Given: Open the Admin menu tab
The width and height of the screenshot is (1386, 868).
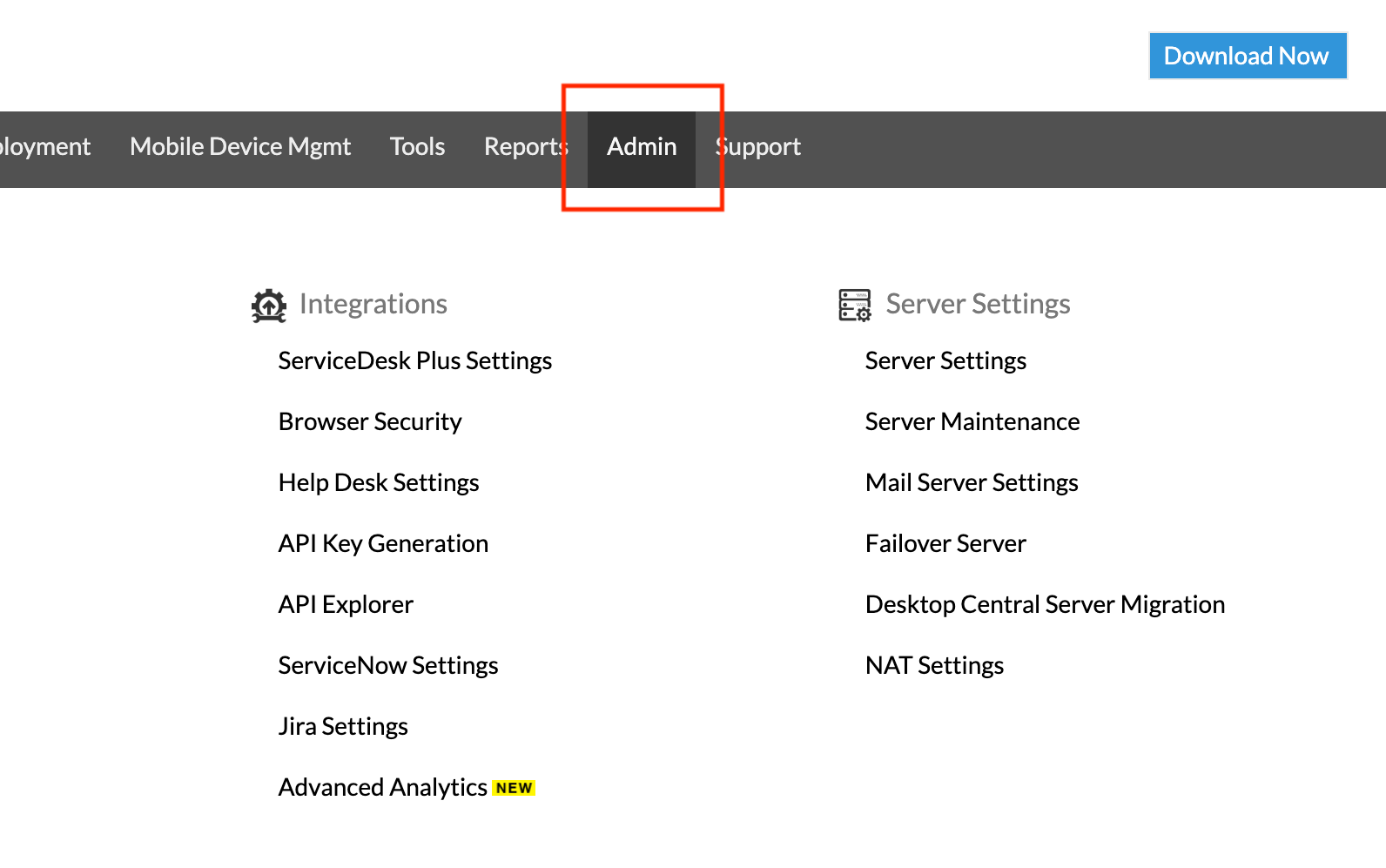Looking at the screenshot, I should (x=642, y=147).
